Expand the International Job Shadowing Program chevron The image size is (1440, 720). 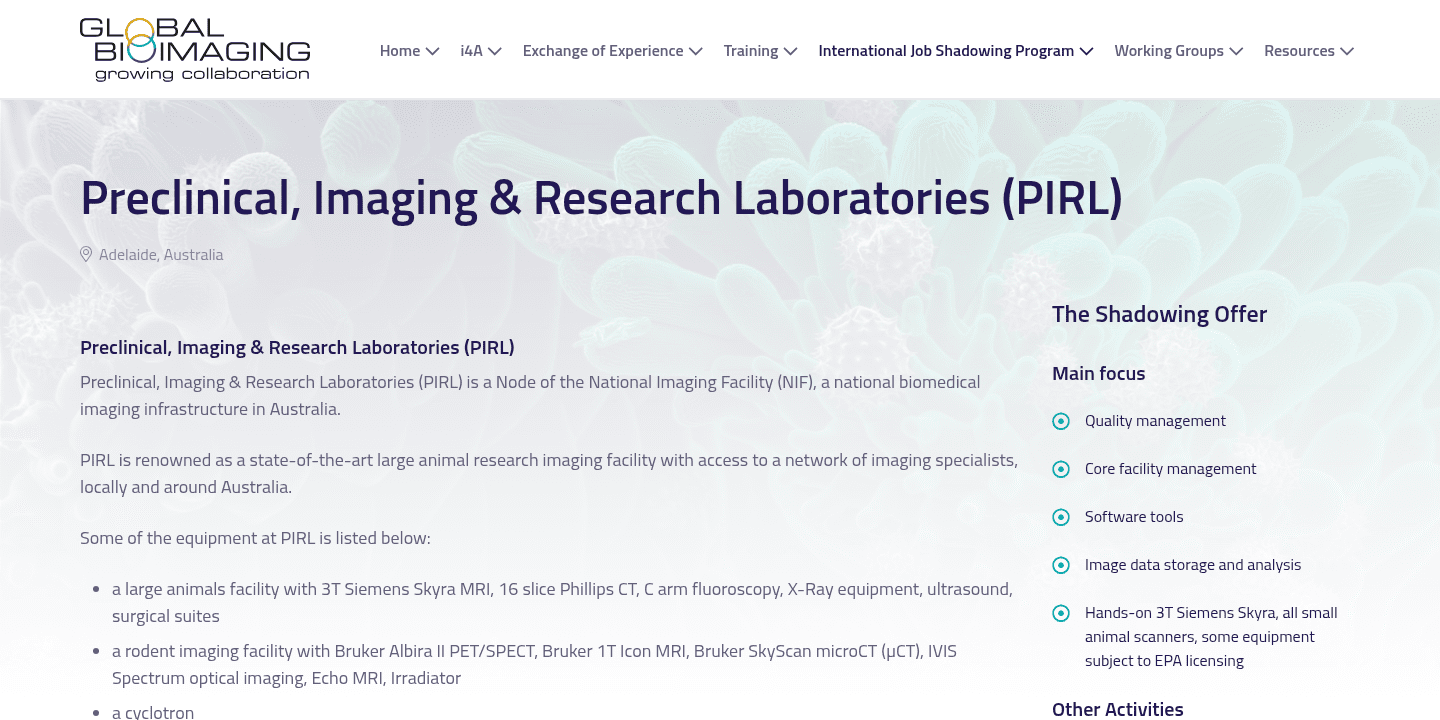point(1086,51)
